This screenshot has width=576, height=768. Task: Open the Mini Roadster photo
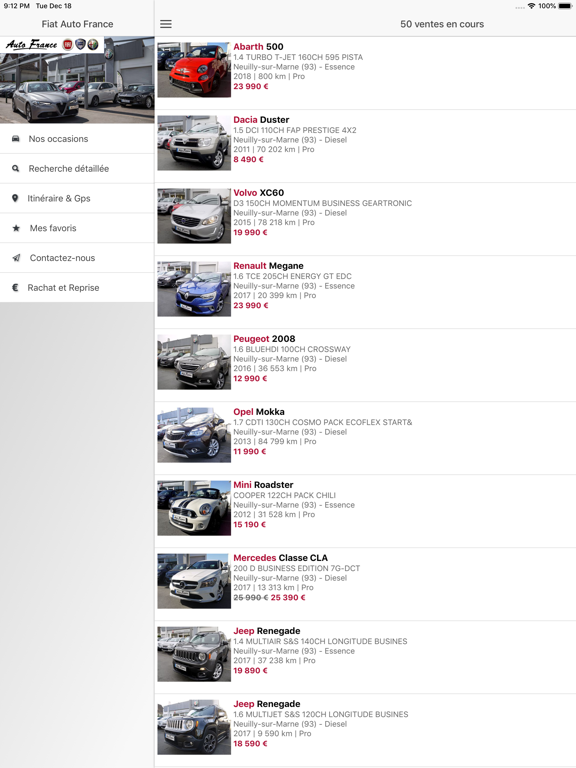[194, 507]
